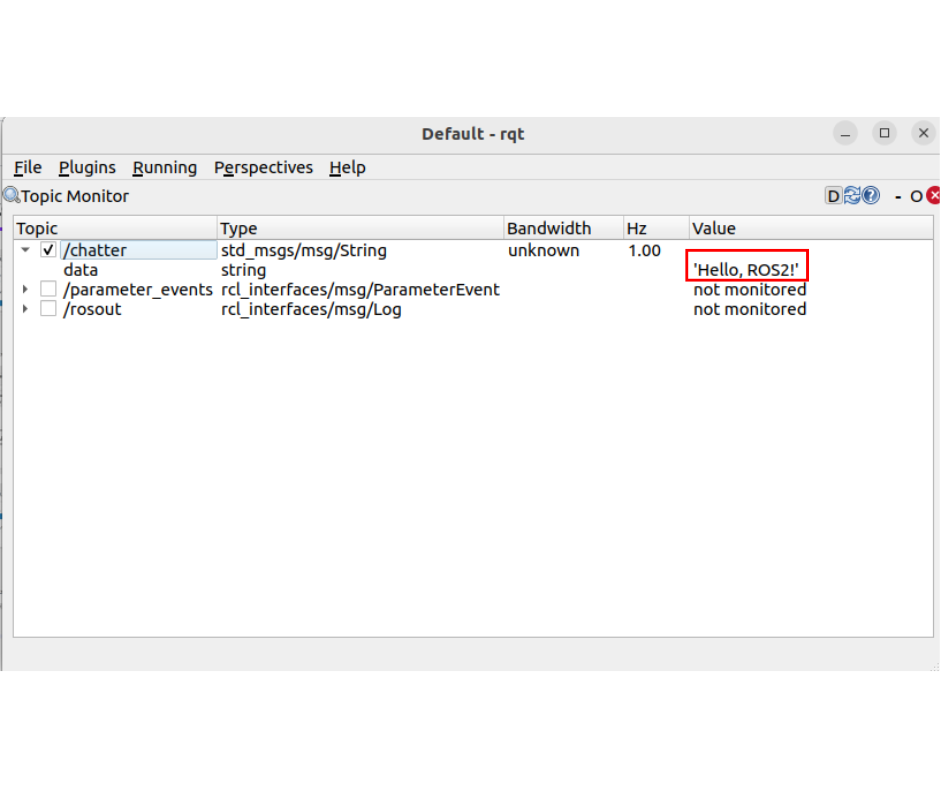Screen dimensions: 940x788
Task: Sort by the Bandwidth column header
Action: click(x=549, y=228)
